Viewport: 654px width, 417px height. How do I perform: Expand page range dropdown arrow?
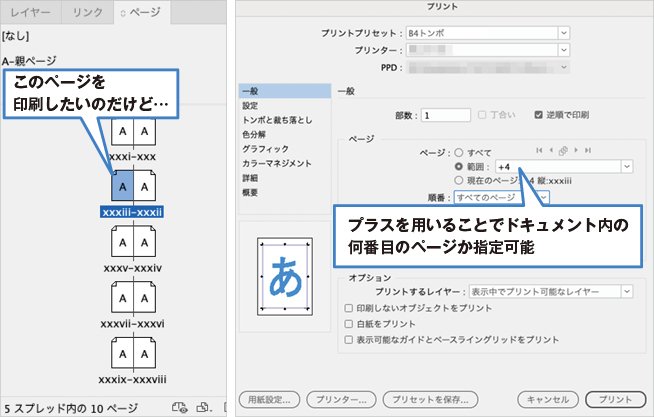626,166
